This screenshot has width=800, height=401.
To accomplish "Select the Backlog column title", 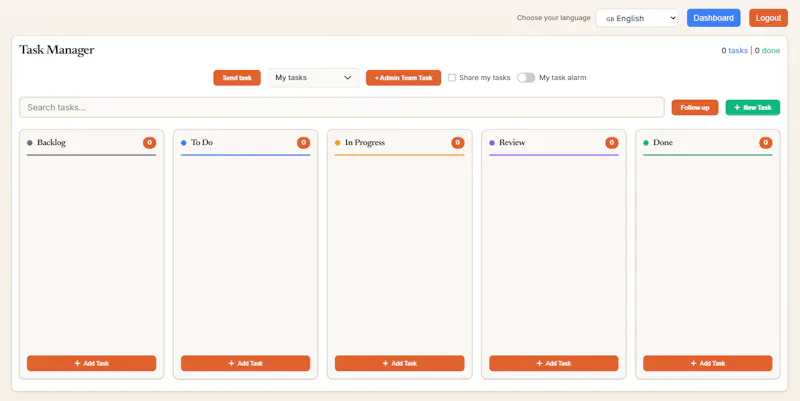I will [x=51, y=142].
